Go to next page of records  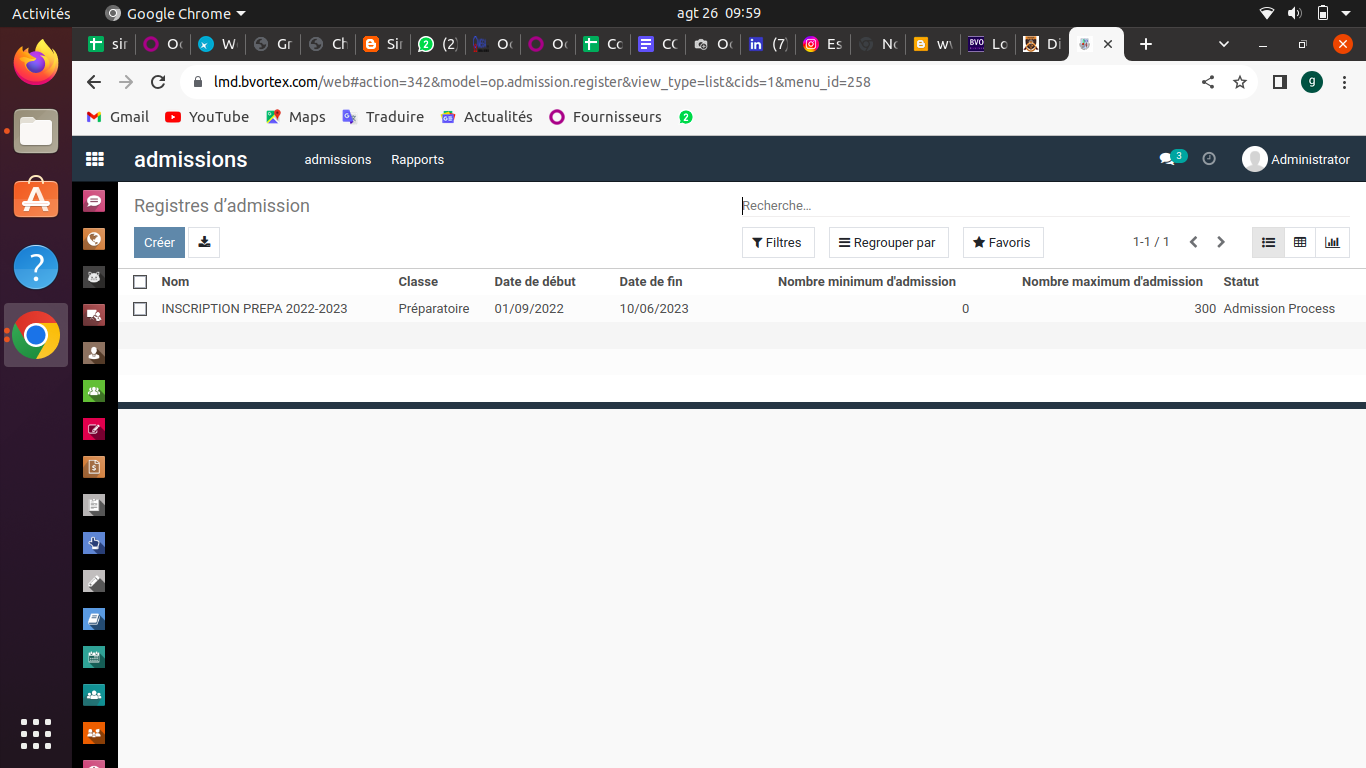point(1221,242)
